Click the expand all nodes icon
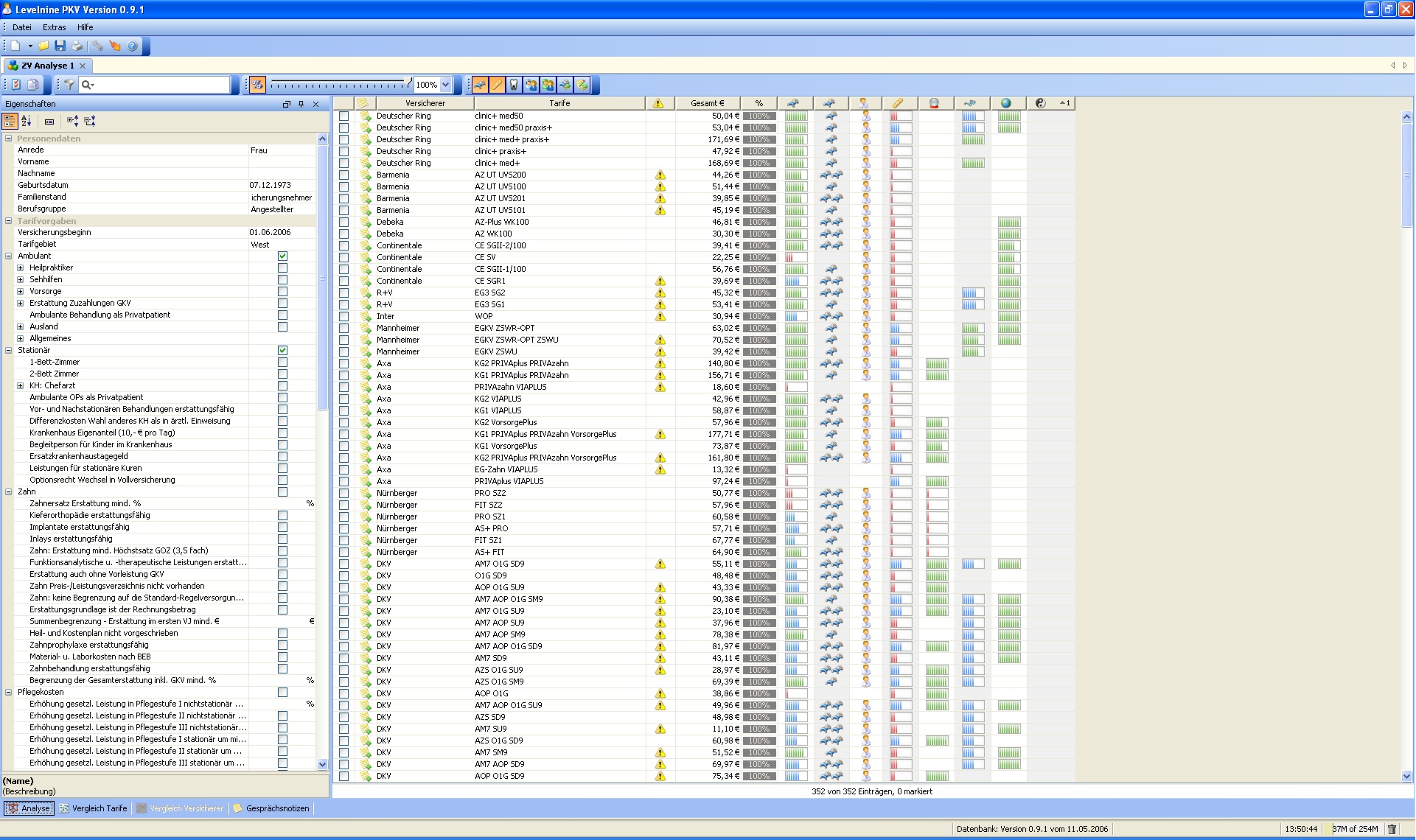This screenshot has height=840, width=1416. tap(72, 121)
